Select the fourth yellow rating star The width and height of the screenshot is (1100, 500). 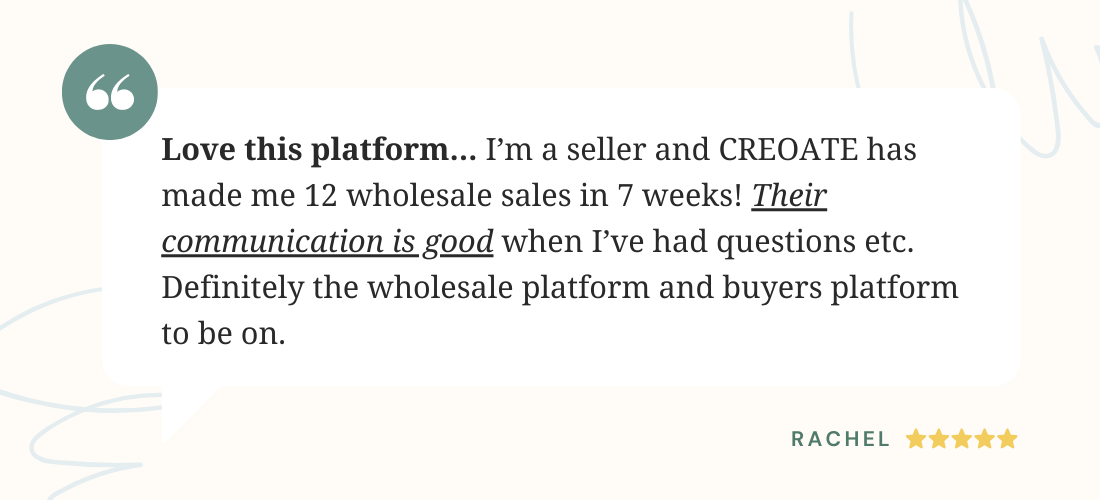tap(984, 439)
